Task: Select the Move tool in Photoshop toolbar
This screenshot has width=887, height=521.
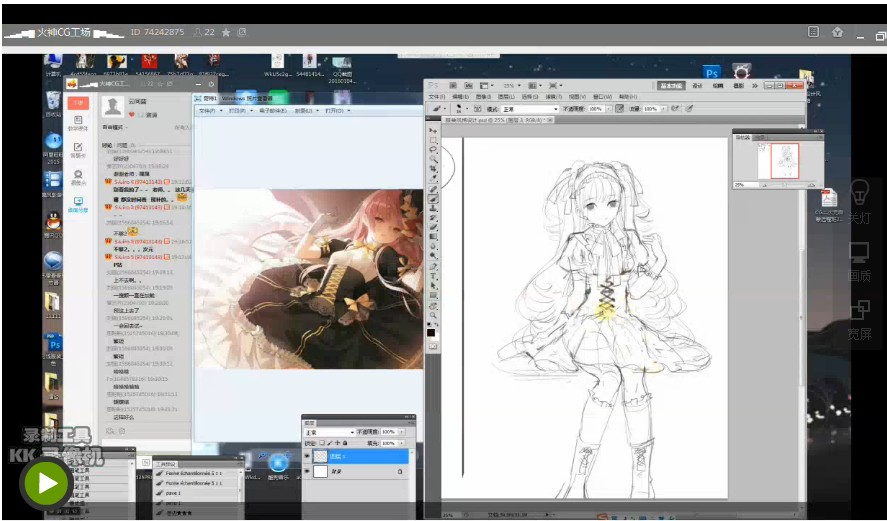Action: [434, 131]
